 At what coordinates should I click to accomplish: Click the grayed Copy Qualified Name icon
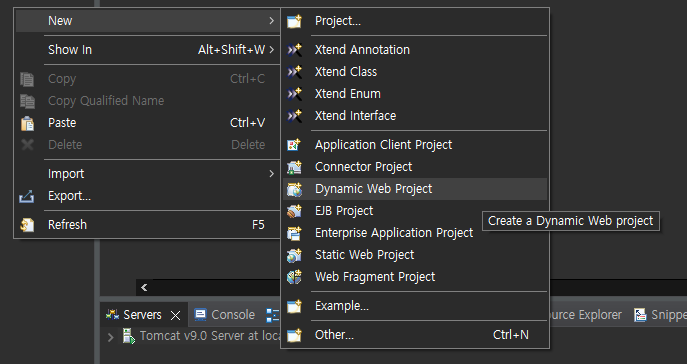tap(27, 101)
